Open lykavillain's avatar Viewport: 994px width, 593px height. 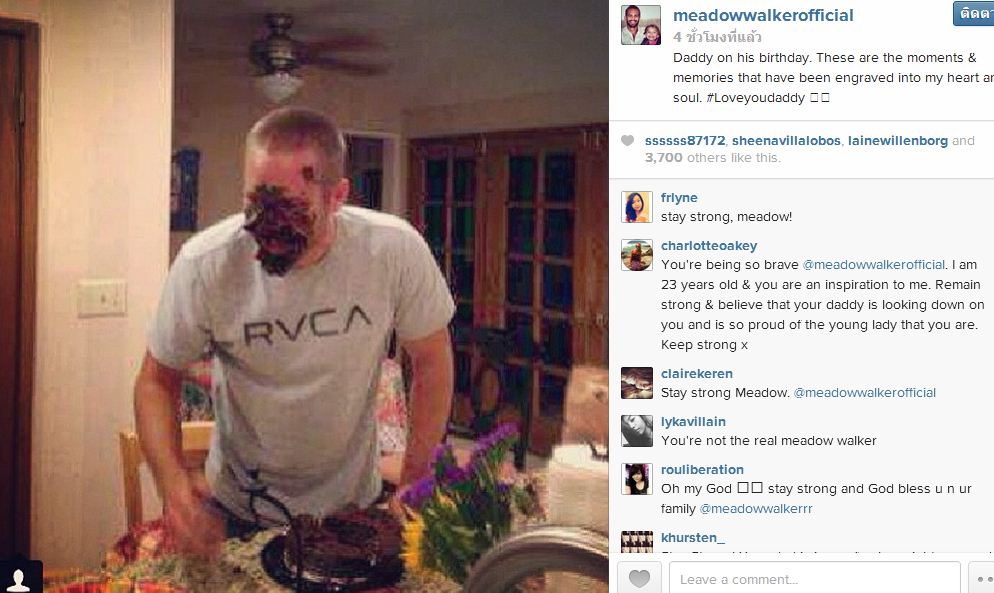[x=636, y=431]
